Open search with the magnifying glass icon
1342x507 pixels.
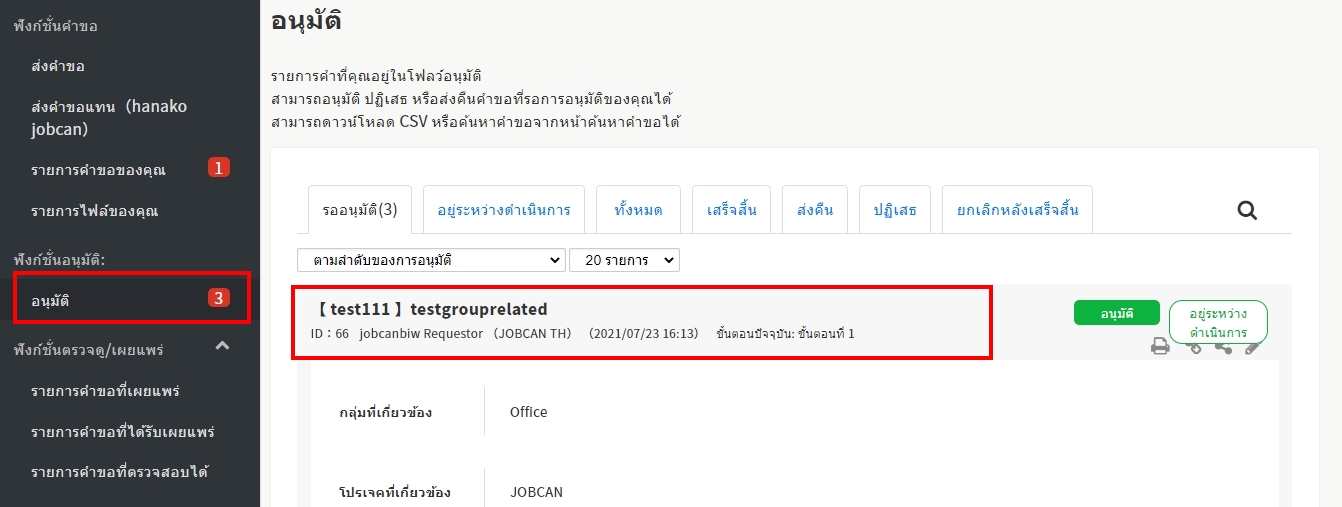coord(1247,210)
